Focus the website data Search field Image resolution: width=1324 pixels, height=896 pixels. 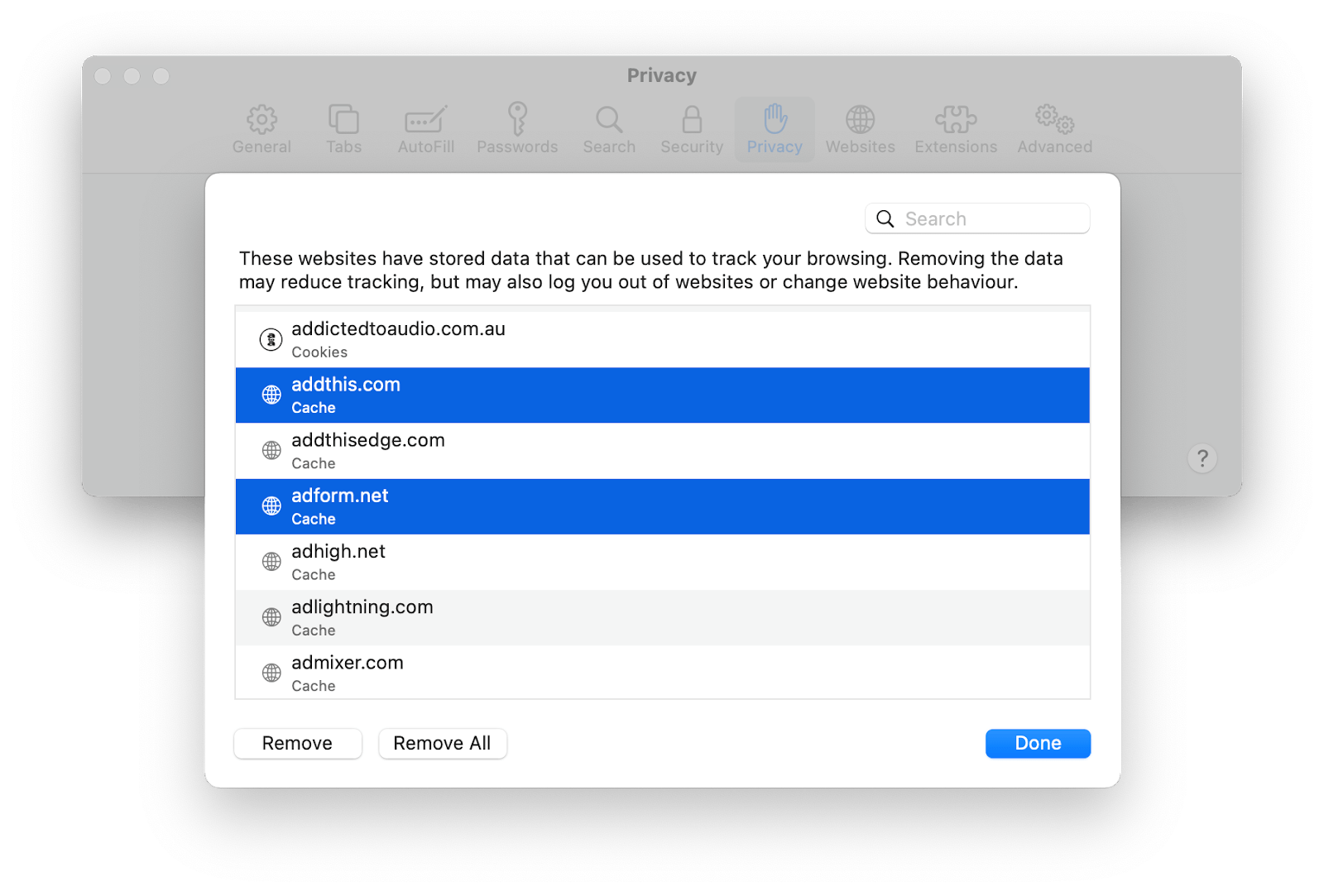[x=977, y=218]
